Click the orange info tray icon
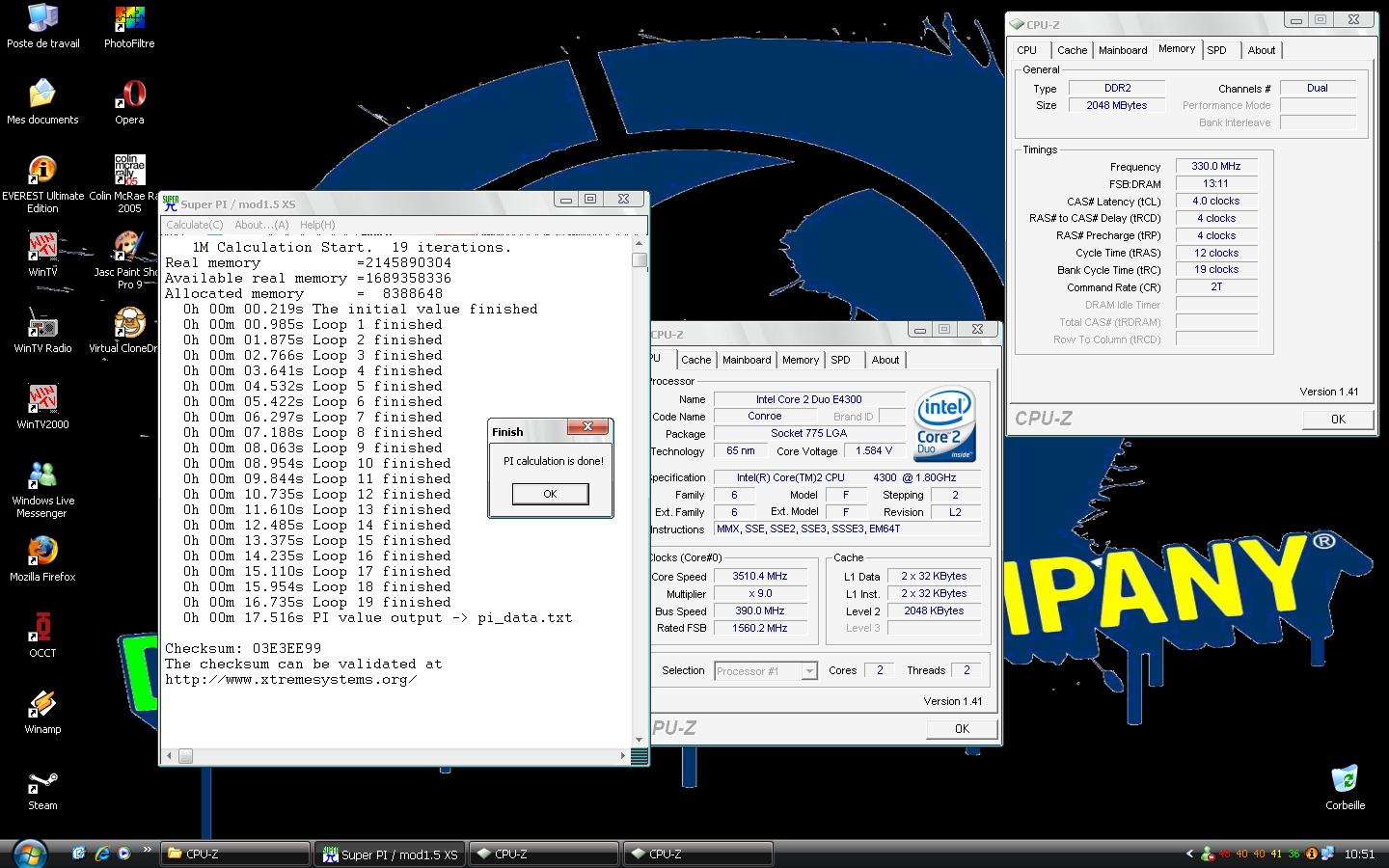 pos(1311,854)
